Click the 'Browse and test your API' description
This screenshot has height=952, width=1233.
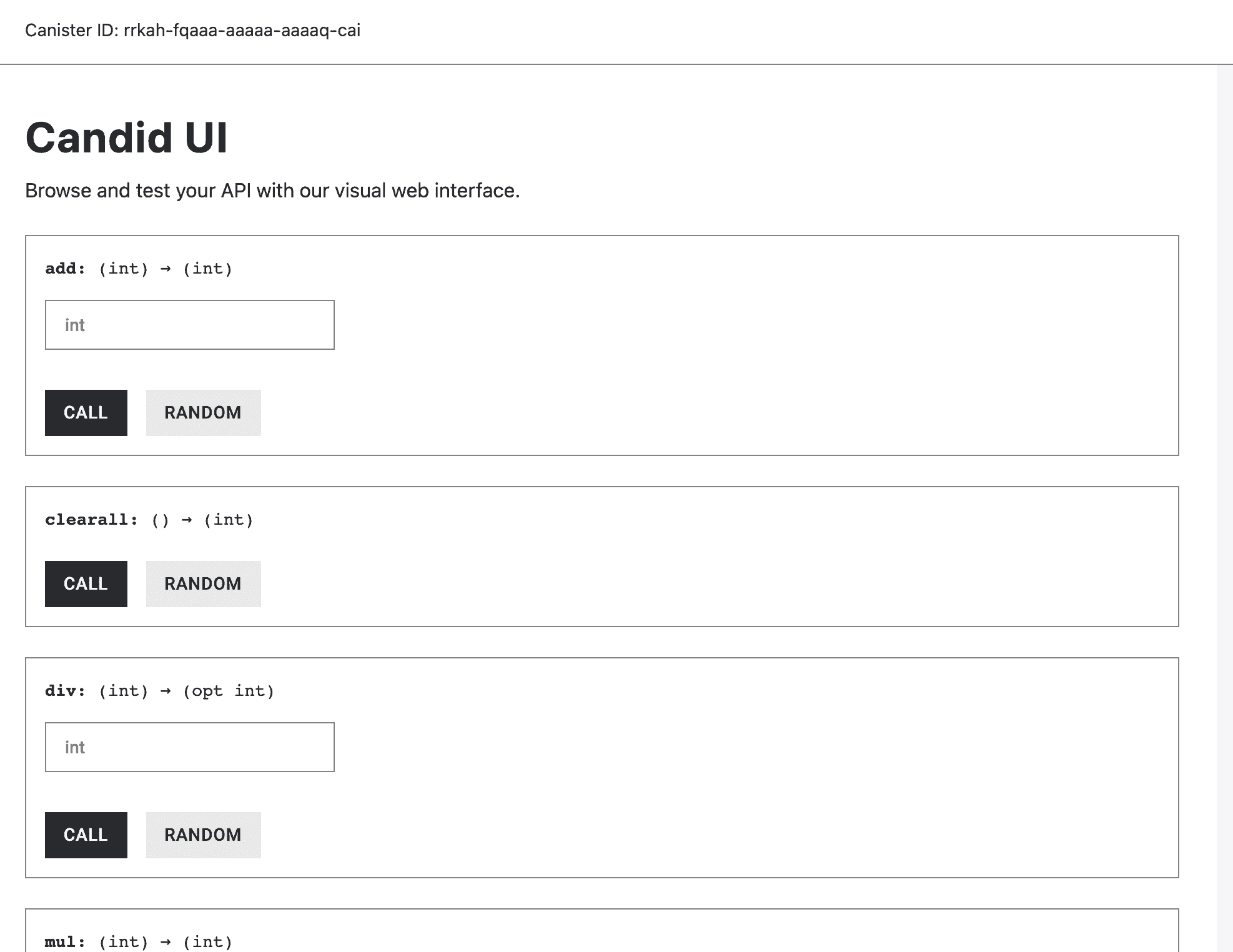(x=272, y=191)
